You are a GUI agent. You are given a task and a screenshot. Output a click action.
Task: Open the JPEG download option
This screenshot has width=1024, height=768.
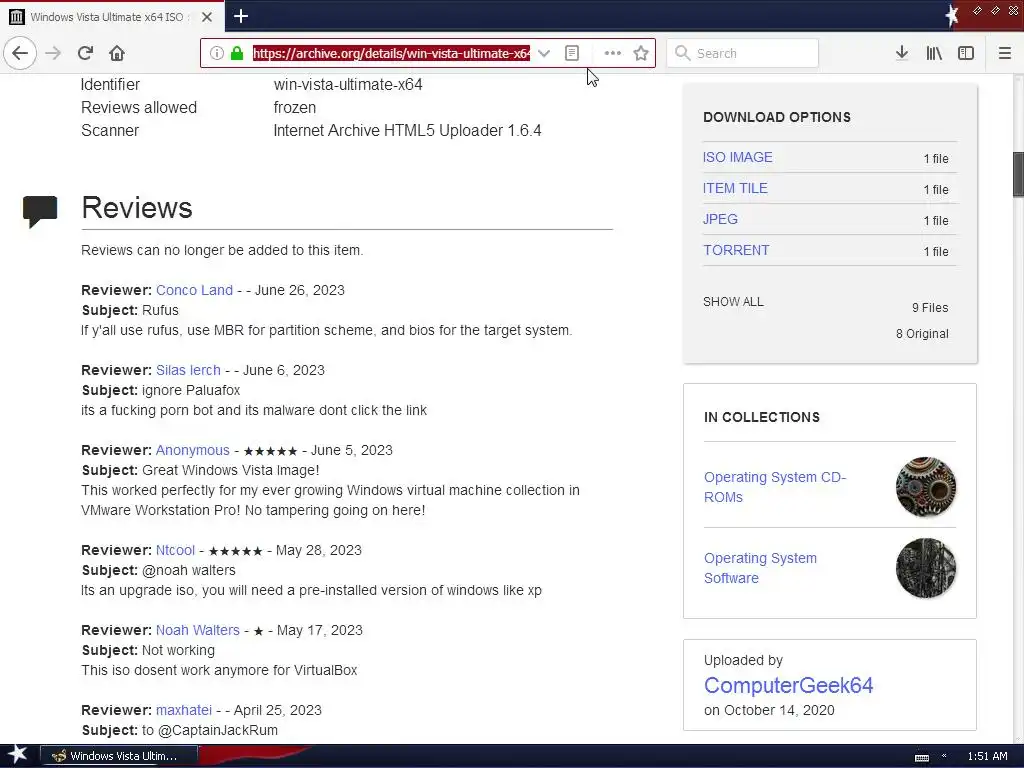pos(720,219)
